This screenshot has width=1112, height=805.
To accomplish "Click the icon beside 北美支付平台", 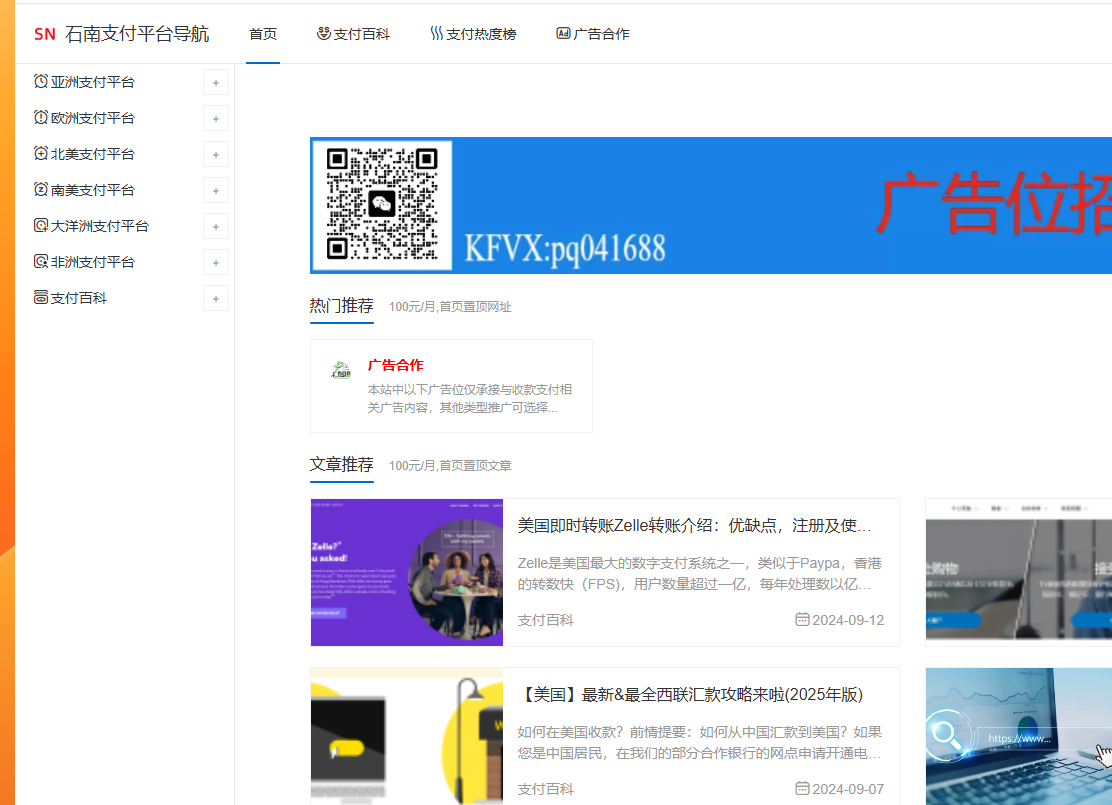I will pyautogui.click(x=41, y=153).
